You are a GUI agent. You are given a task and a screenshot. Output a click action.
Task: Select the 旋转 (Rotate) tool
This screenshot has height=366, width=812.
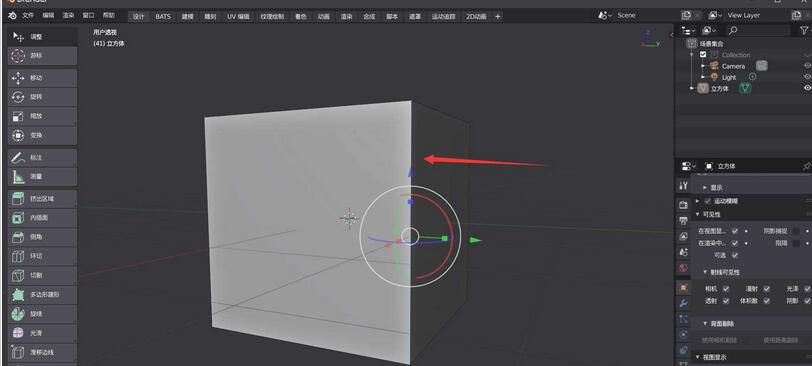pos(42,97)
